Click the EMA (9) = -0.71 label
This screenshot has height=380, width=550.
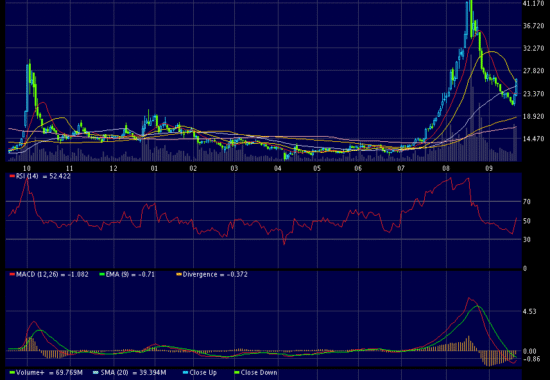point(130,274)
